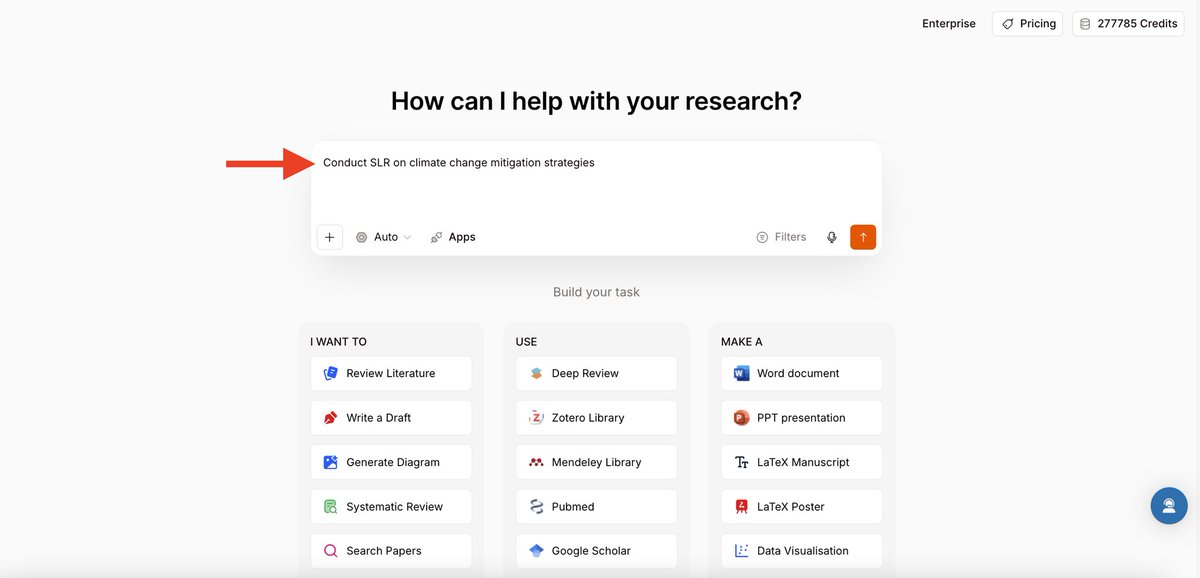The image size is (1200, 578).
Task: Make a PPT presentation
Action: click(802, 418)
